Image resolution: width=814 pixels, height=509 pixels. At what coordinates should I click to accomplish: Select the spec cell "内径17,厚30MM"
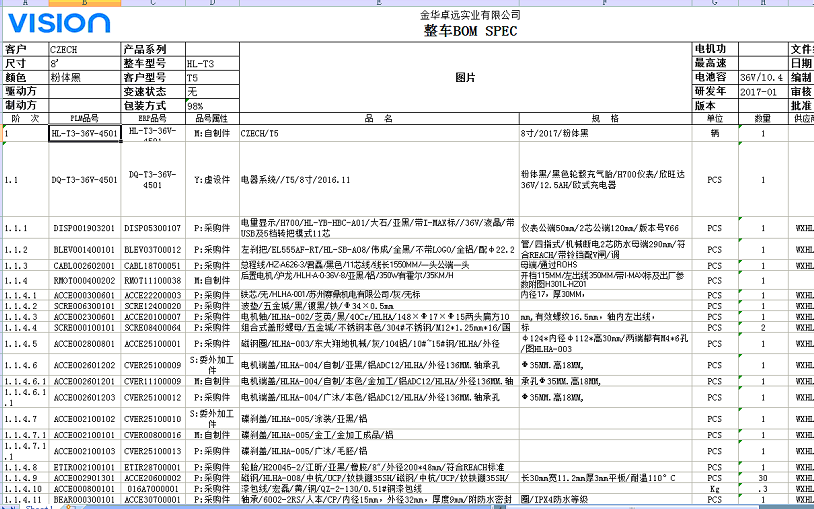605,295
